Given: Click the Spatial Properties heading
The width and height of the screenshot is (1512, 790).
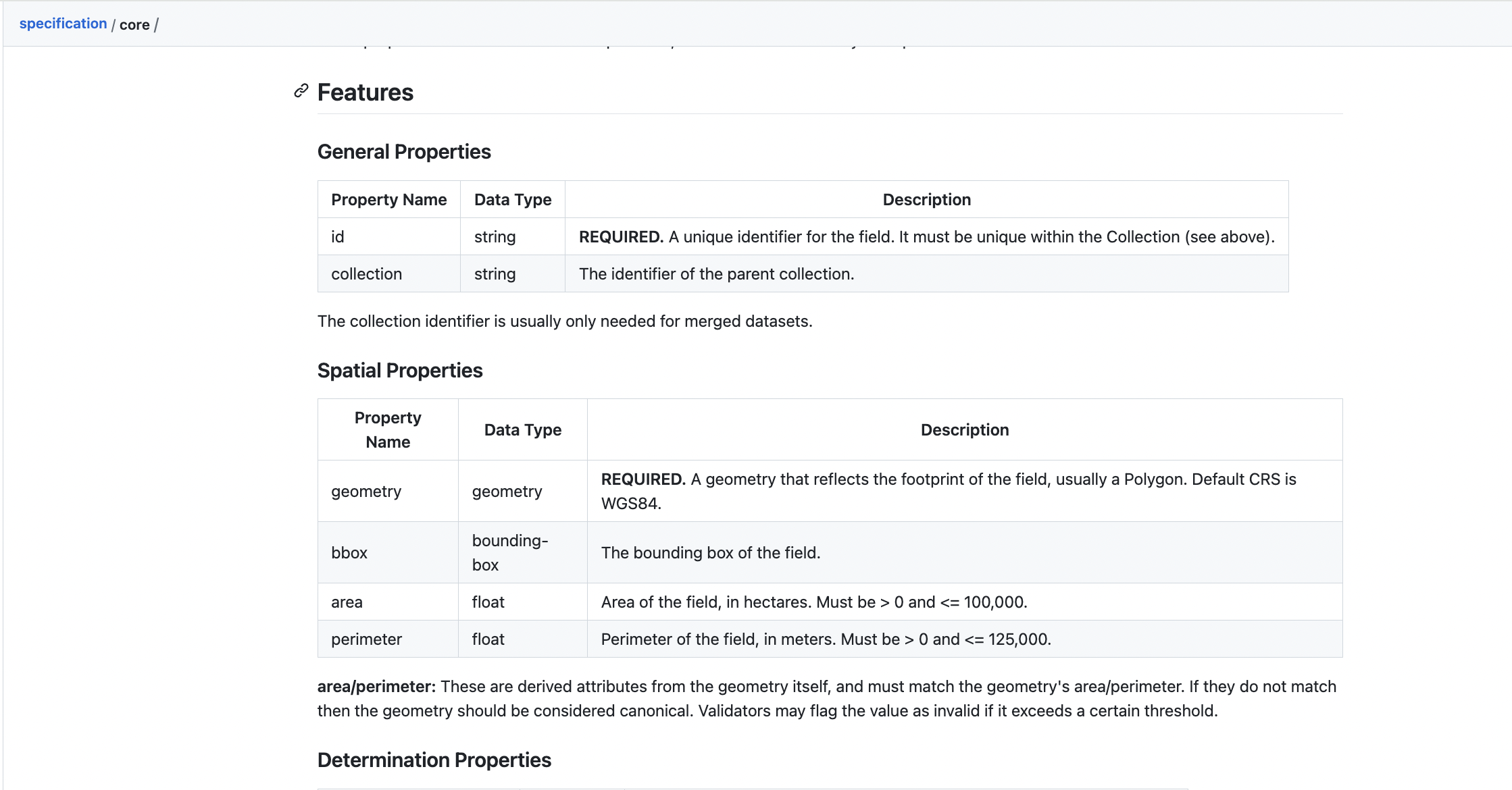Looking at the screenshot, I should point(400,370).
